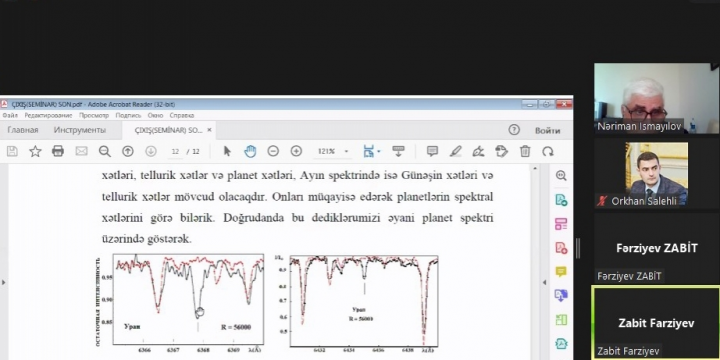
Task: Close the ÇIXIŞ(SEMİNAR) SON document tab
Action: 209,130
